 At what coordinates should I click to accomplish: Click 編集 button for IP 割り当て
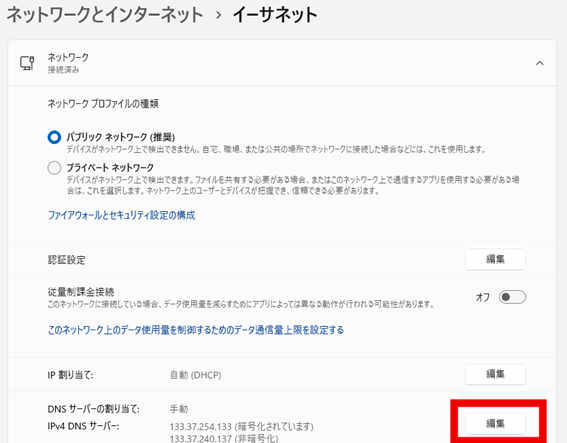495,374
